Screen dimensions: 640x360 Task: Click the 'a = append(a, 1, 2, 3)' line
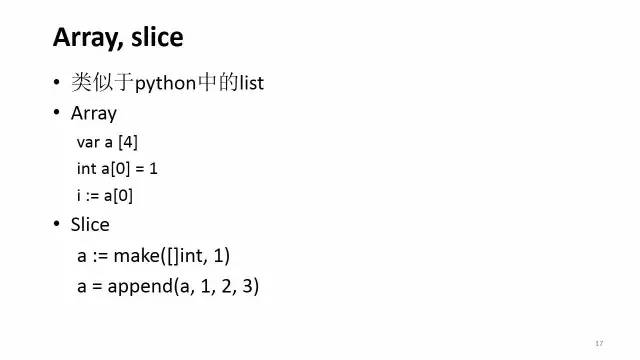168,286
